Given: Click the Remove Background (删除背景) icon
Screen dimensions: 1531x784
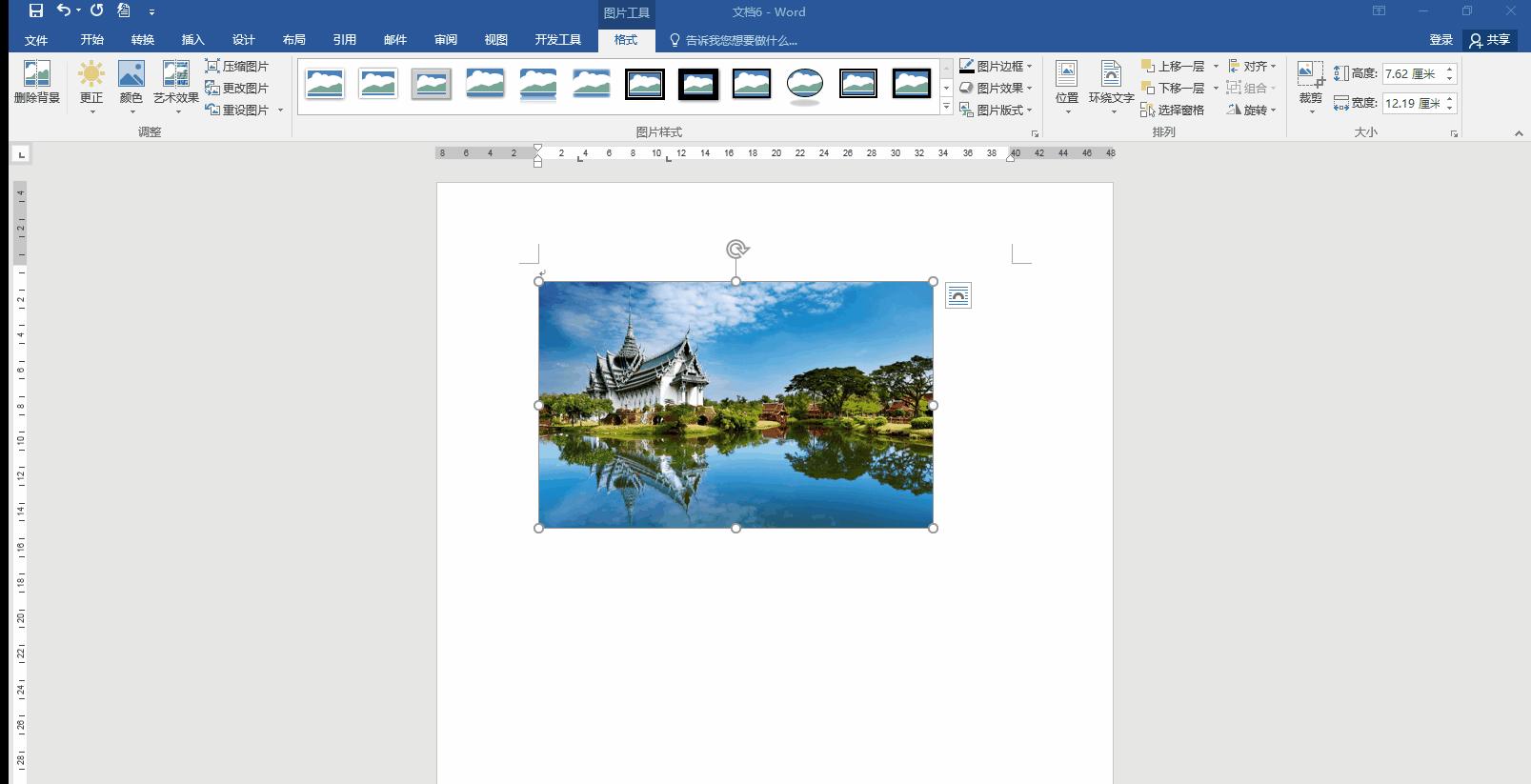Looking at the screenshot, I should click(36, 76).
